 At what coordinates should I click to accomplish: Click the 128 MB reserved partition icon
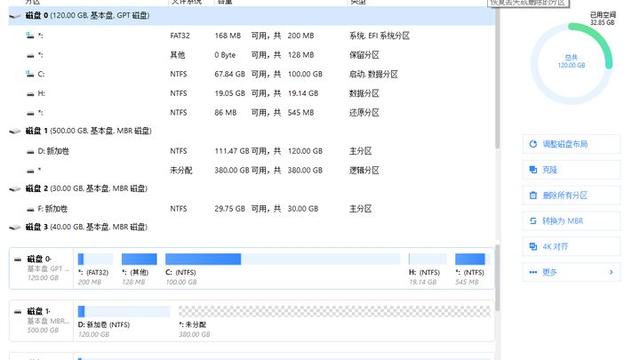click(30, 56)
